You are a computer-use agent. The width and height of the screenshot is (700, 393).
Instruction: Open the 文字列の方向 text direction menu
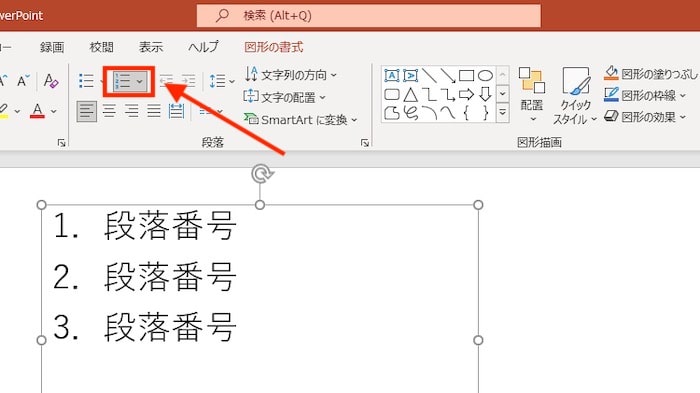tap(291, 75)
